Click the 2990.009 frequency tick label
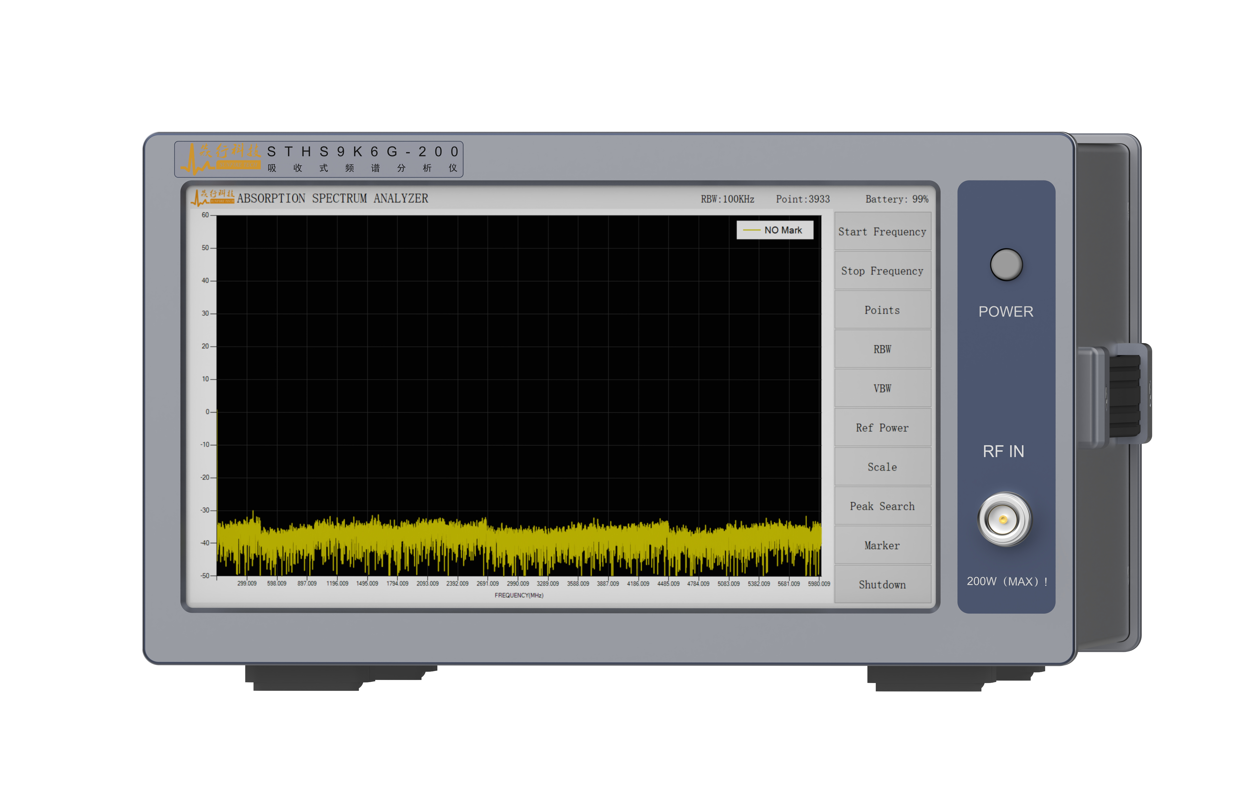1236x805 pixels. point(518,583)
